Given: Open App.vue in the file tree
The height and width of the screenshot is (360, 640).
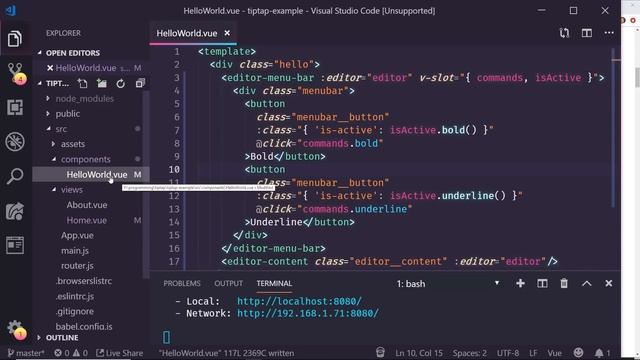Looking at the screenshot, I should 77,236.
